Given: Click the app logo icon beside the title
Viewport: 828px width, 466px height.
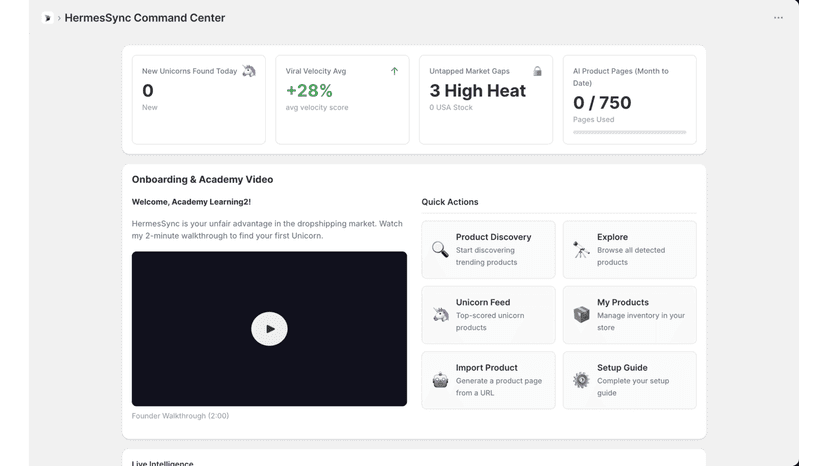Looking at the screenshot, I should click(48, 18).
